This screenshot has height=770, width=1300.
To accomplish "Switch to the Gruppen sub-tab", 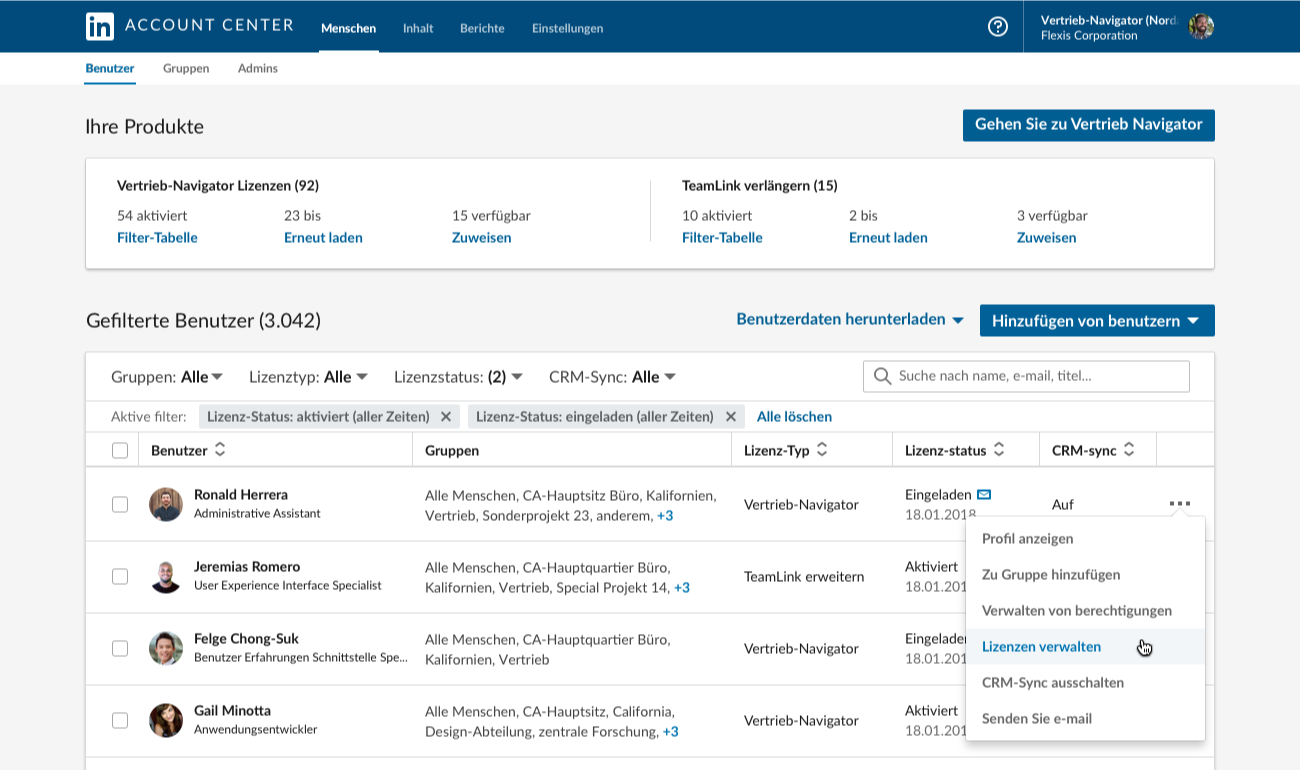I will click(186, 69).
